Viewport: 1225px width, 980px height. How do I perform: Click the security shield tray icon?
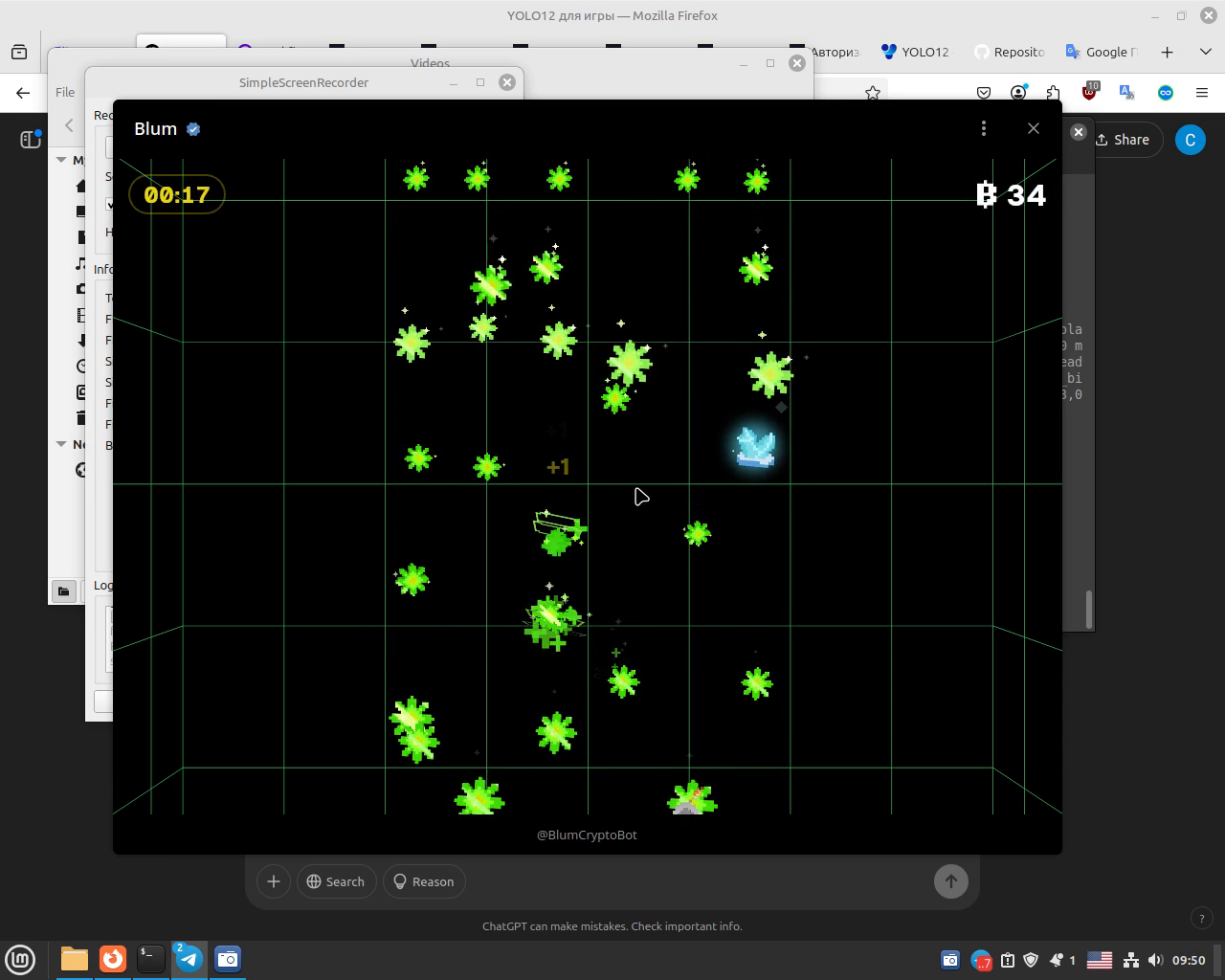click(x=1031, y=960)
